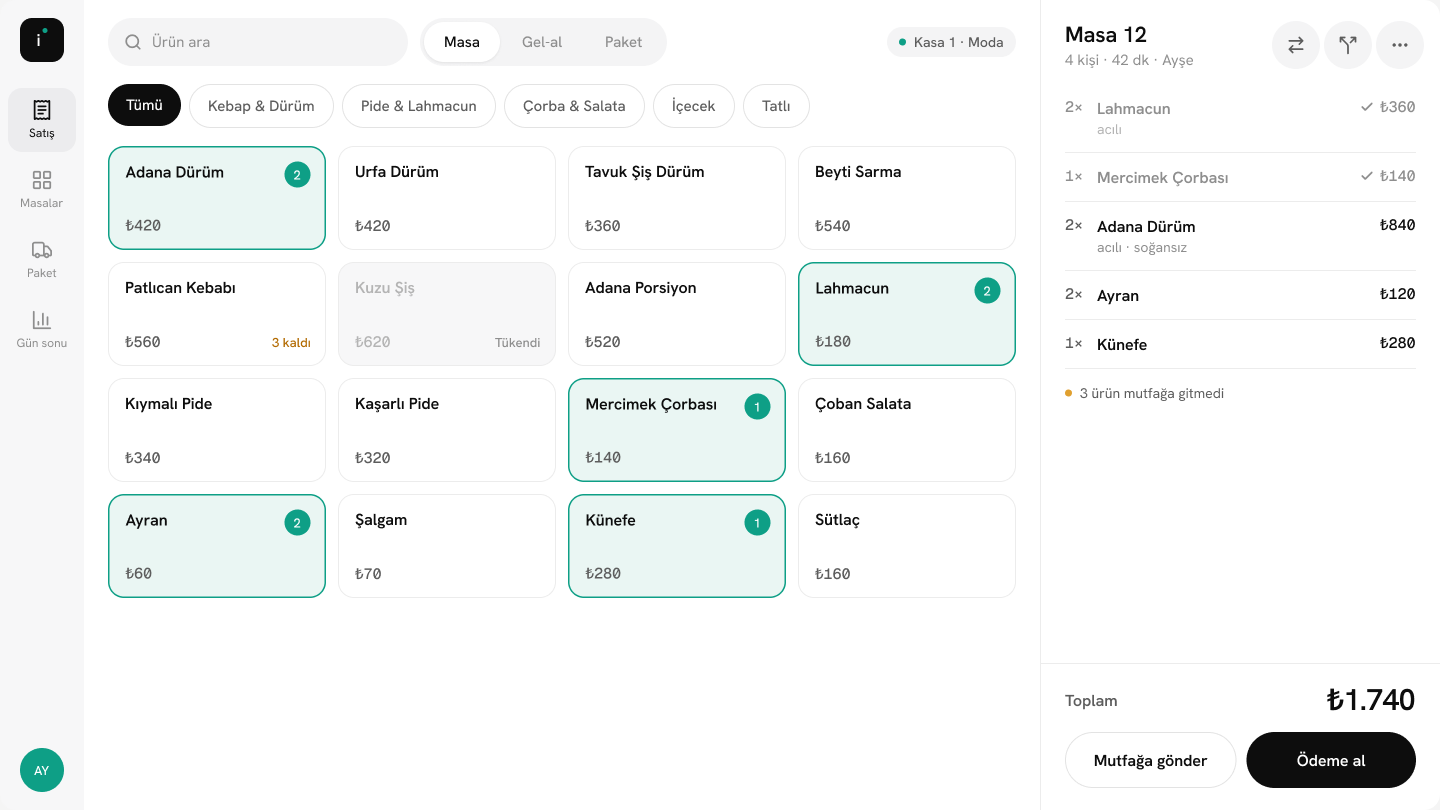Viewport: 1440px width, 810px height.
Task: Add Urfa Dürüm to the order
Action: [x=447, y=198]
